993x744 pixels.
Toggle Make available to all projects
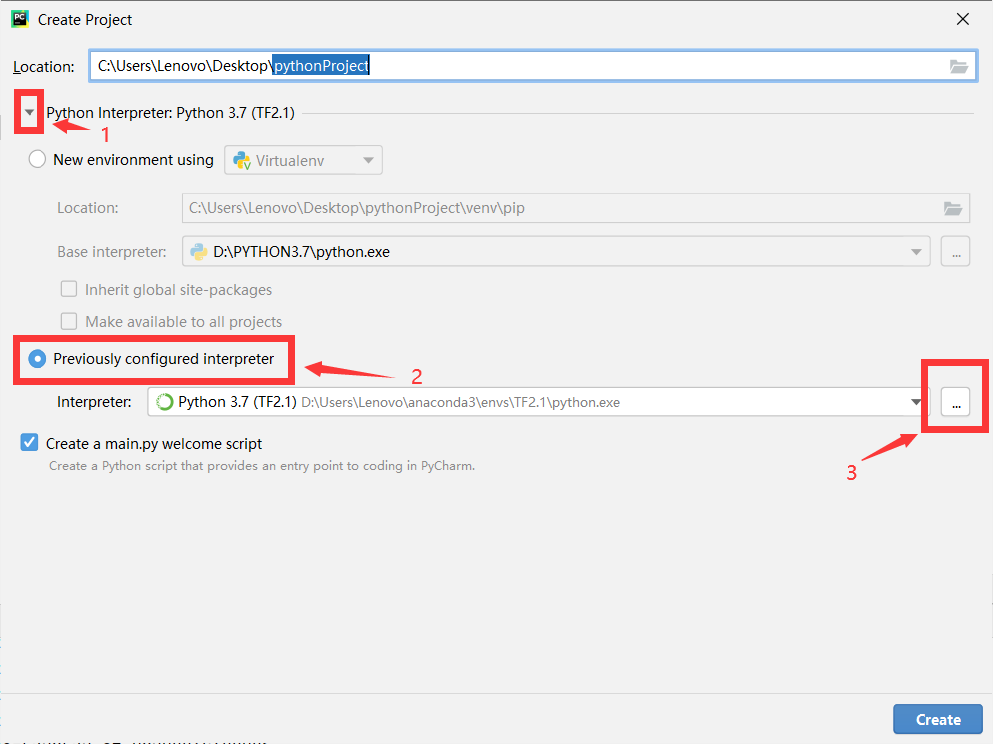(69, 321)
